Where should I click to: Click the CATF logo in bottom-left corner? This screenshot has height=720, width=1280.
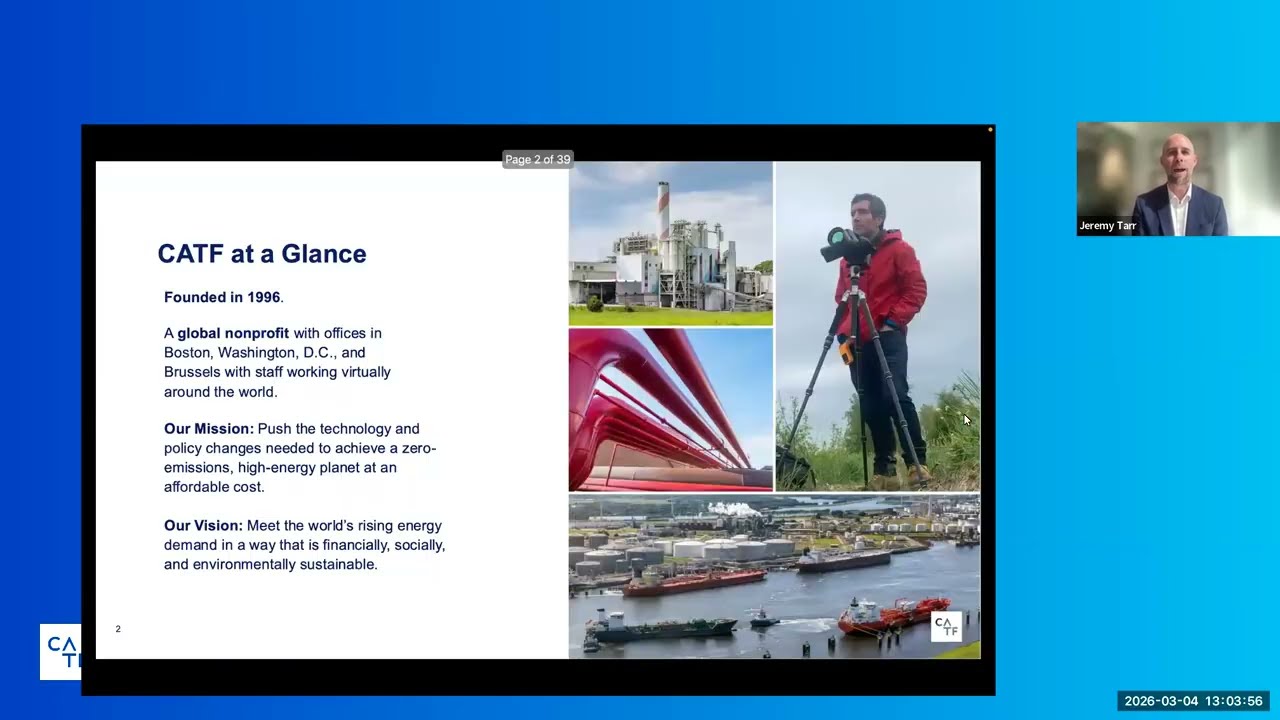coord(61,652)
